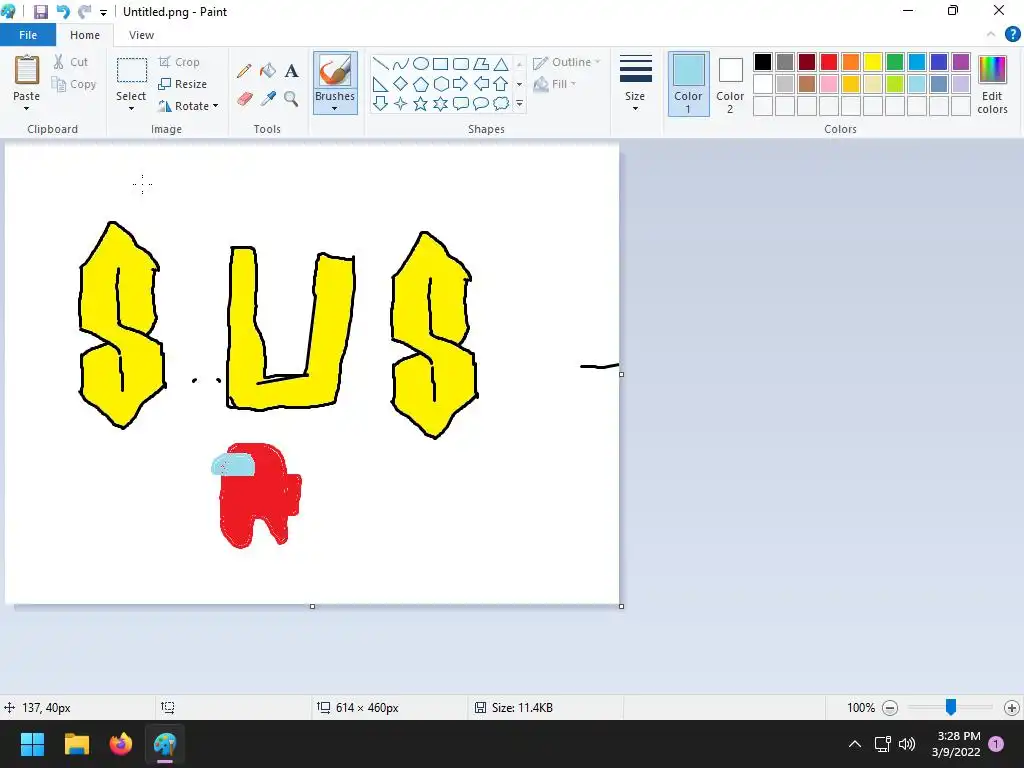Screen dimensions: 1024x768
Task: Open Edit colors dialog
Action: click(992, 85)
